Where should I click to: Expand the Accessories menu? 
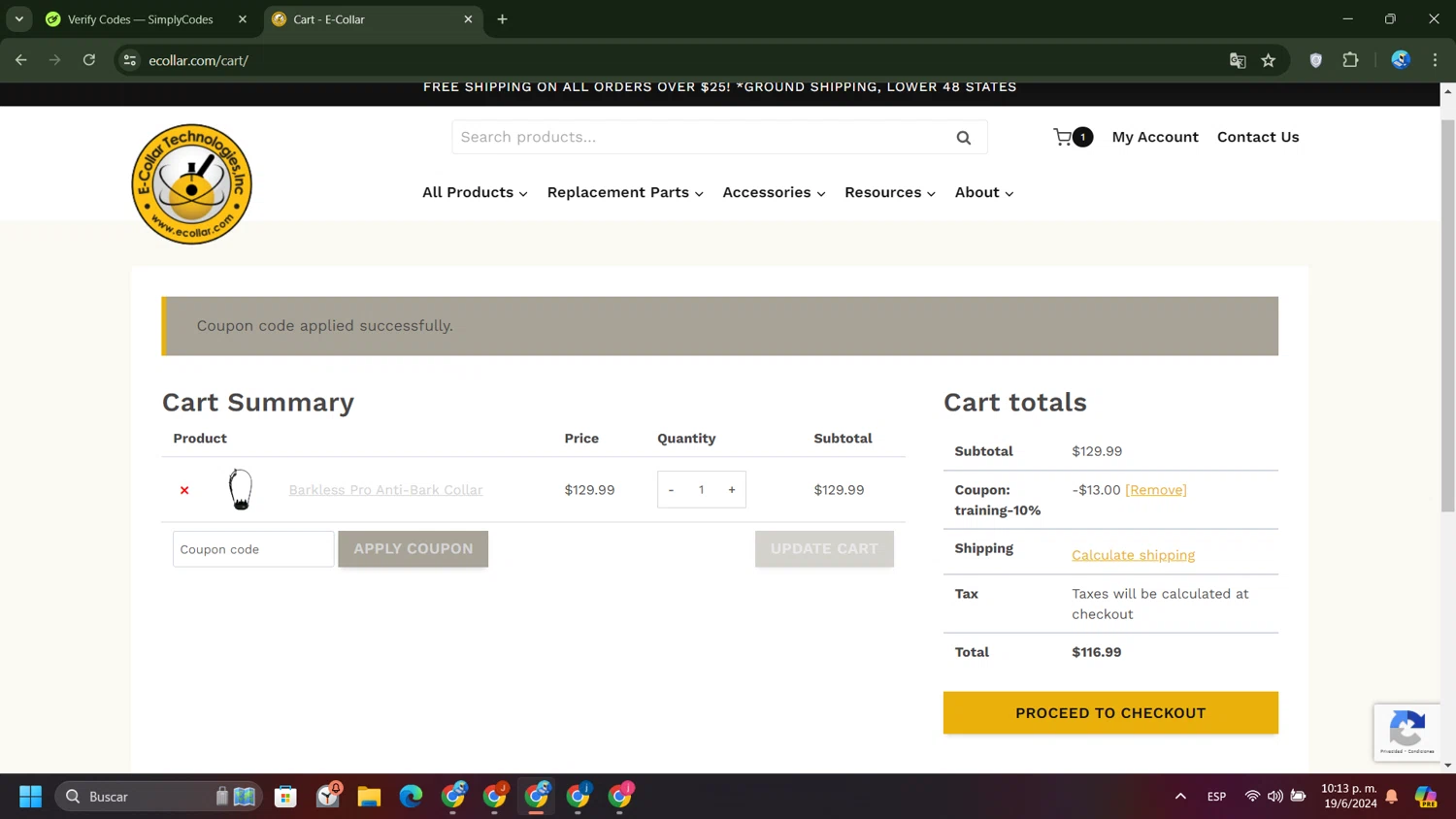774,192
